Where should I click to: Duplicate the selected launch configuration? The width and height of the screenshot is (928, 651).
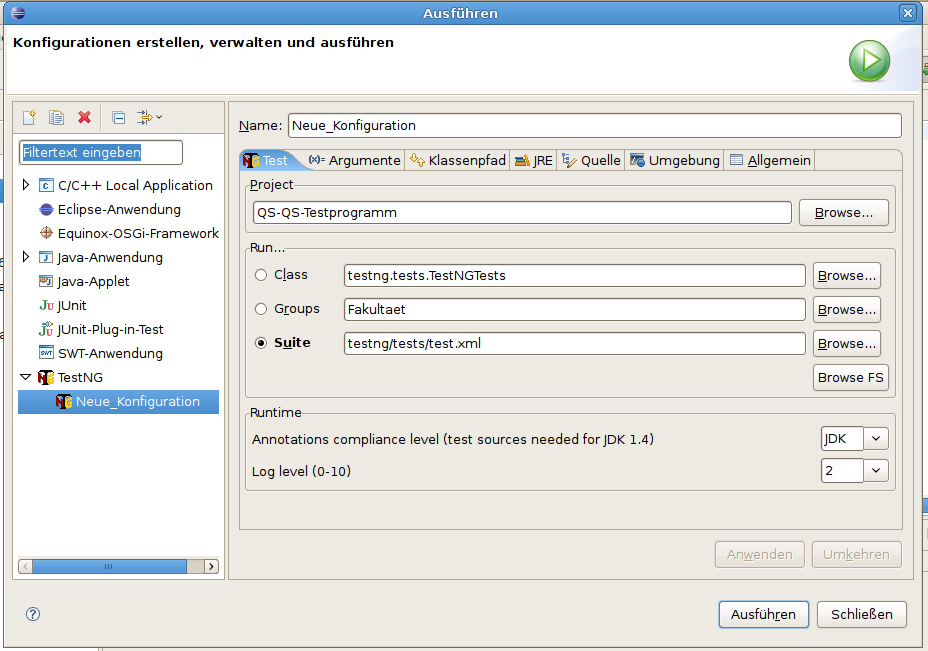57,117
